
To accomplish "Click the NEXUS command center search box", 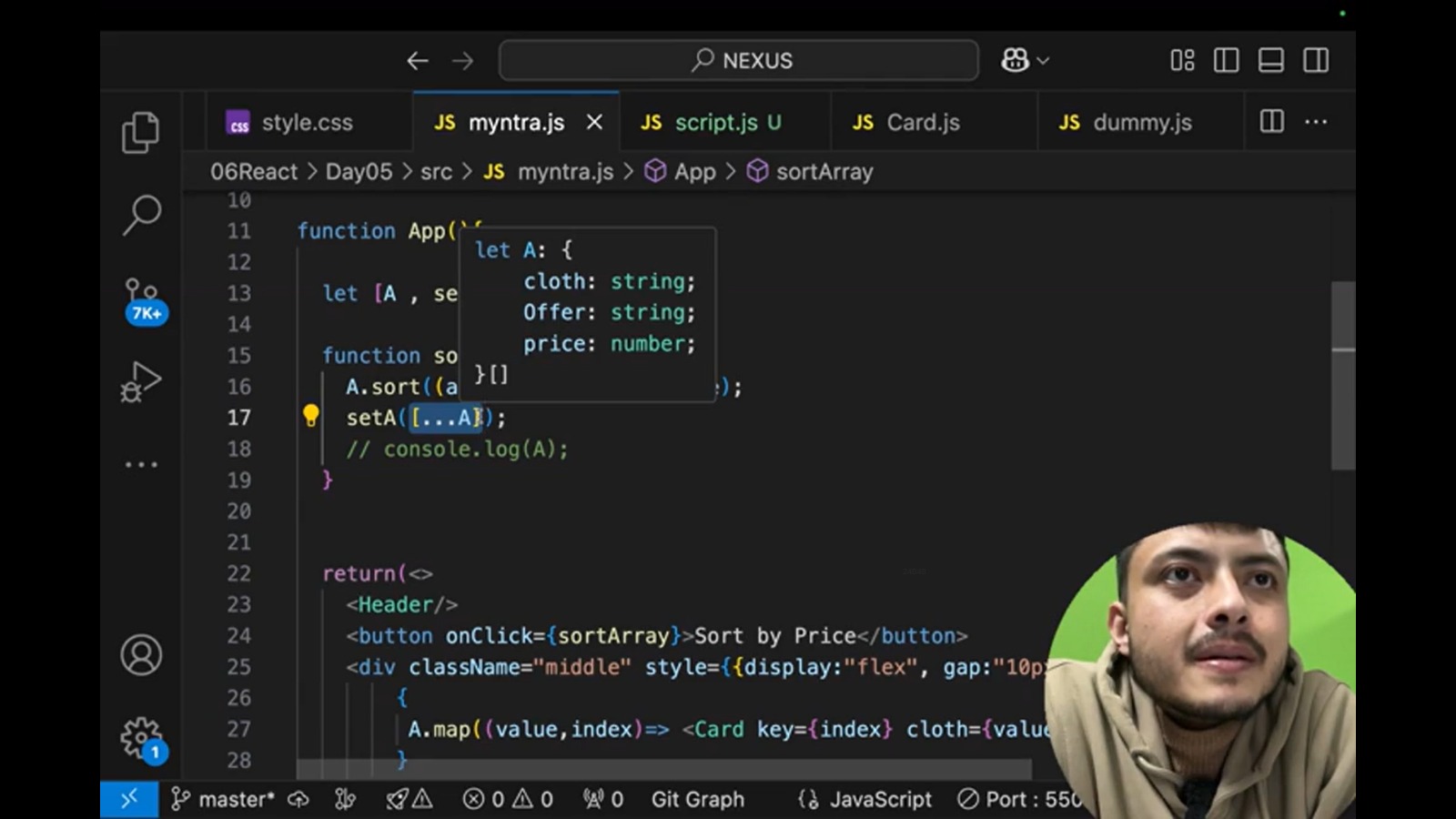I will point(739,61).
